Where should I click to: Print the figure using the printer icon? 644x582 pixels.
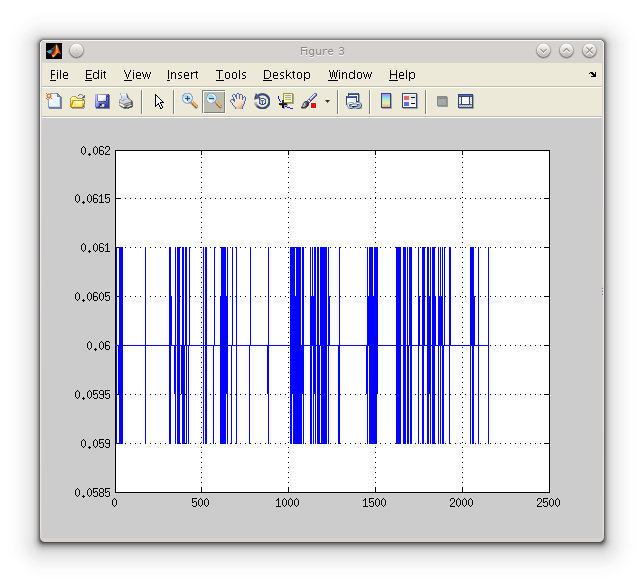pyautogui.click(x=126, y=101)
